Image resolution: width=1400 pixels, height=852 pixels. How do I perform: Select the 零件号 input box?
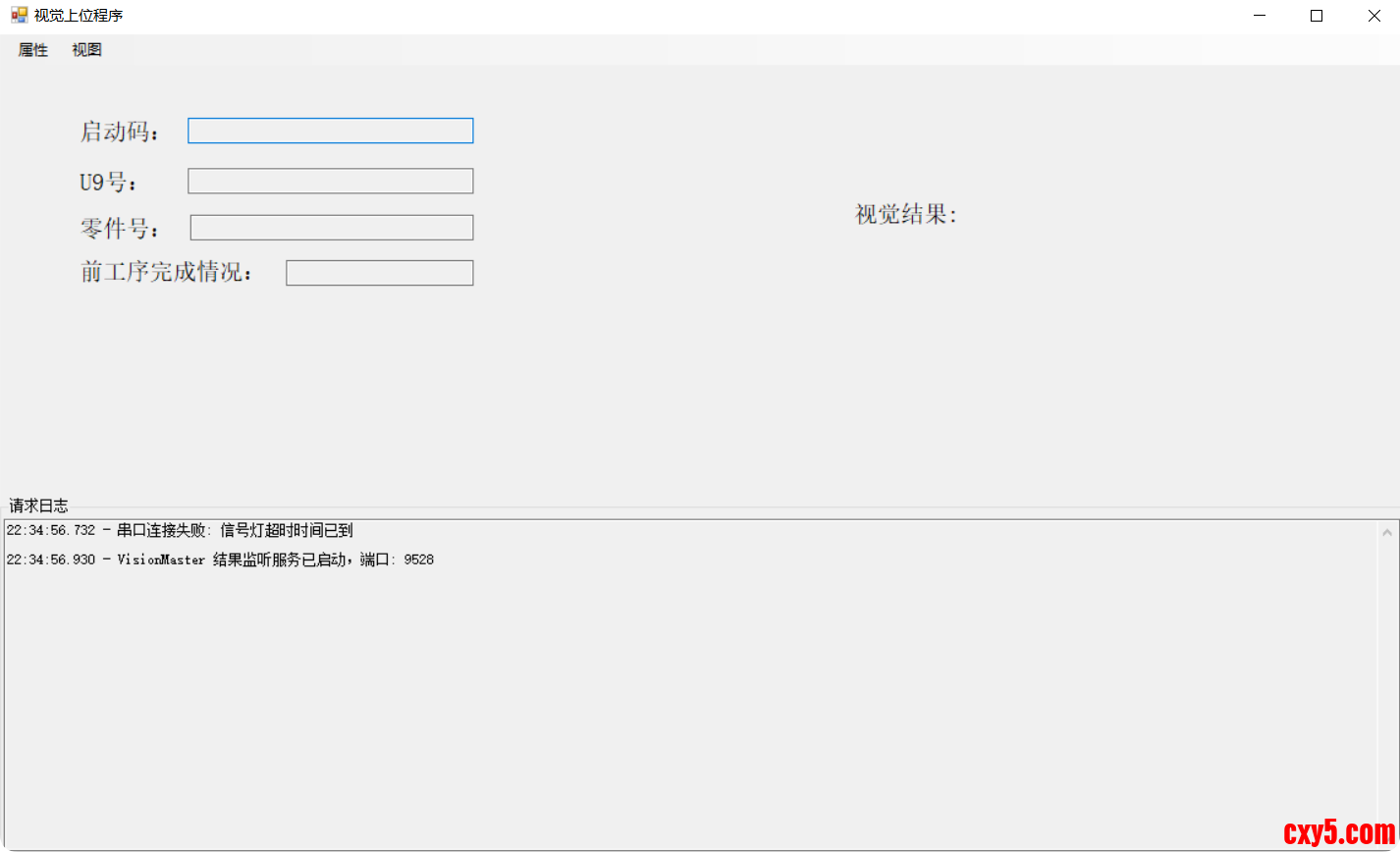pyautogui.click(x=331, y=228)
